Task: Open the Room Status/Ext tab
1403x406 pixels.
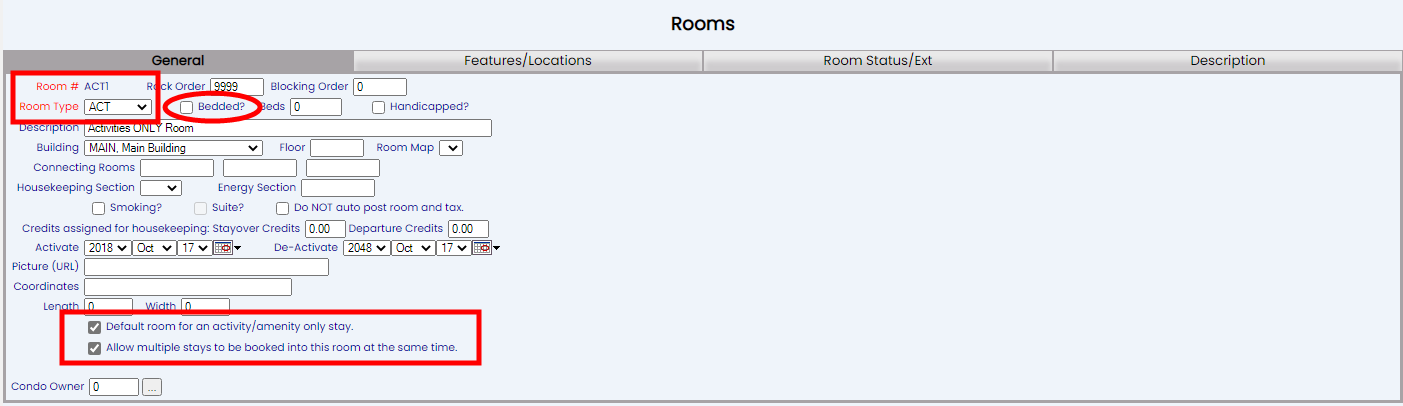Action: click(x=878, y=61)
